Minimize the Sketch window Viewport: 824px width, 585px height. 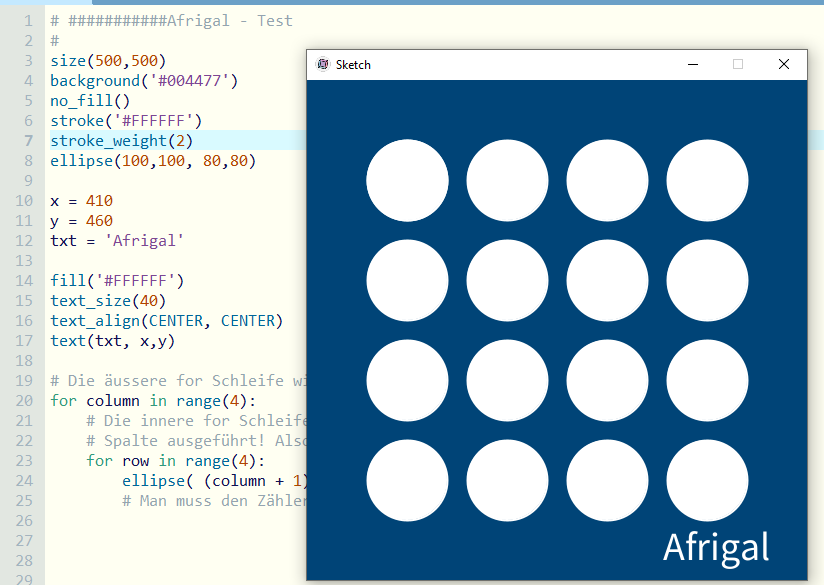(x=692, y=64)
